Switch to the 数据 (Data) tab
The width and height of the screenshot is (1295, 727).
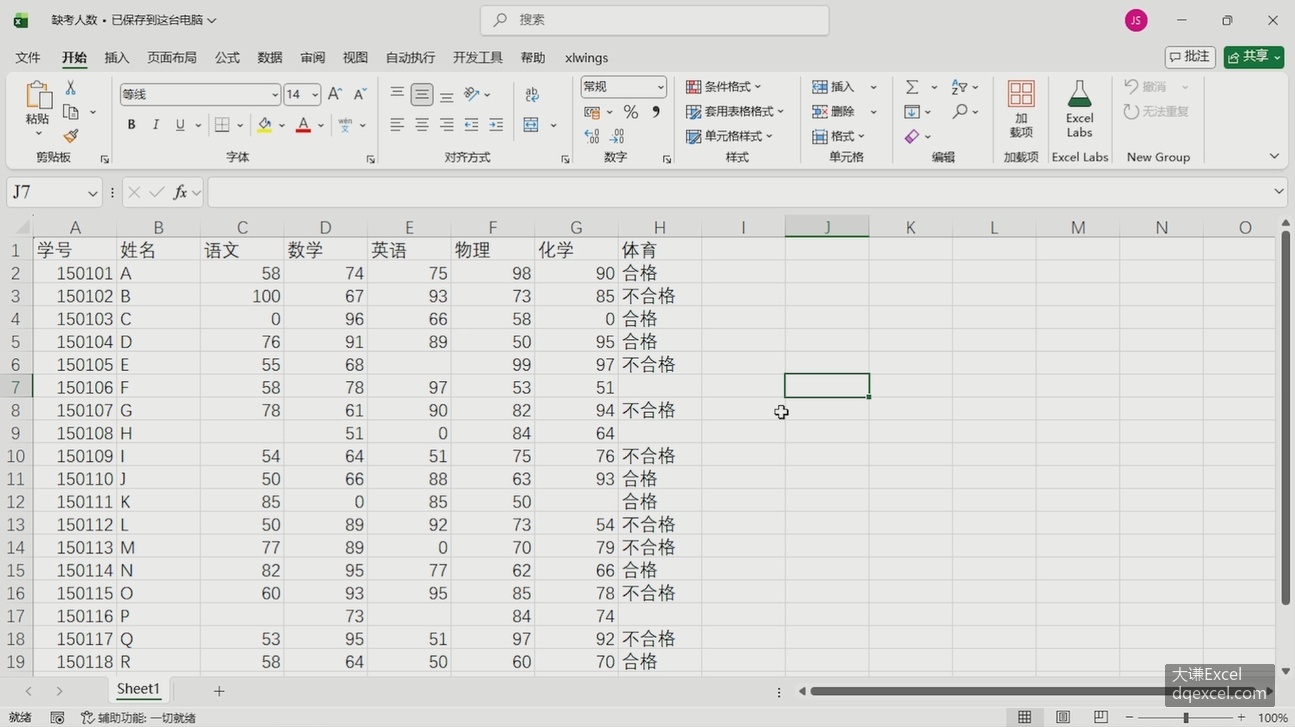pos(270,58)
